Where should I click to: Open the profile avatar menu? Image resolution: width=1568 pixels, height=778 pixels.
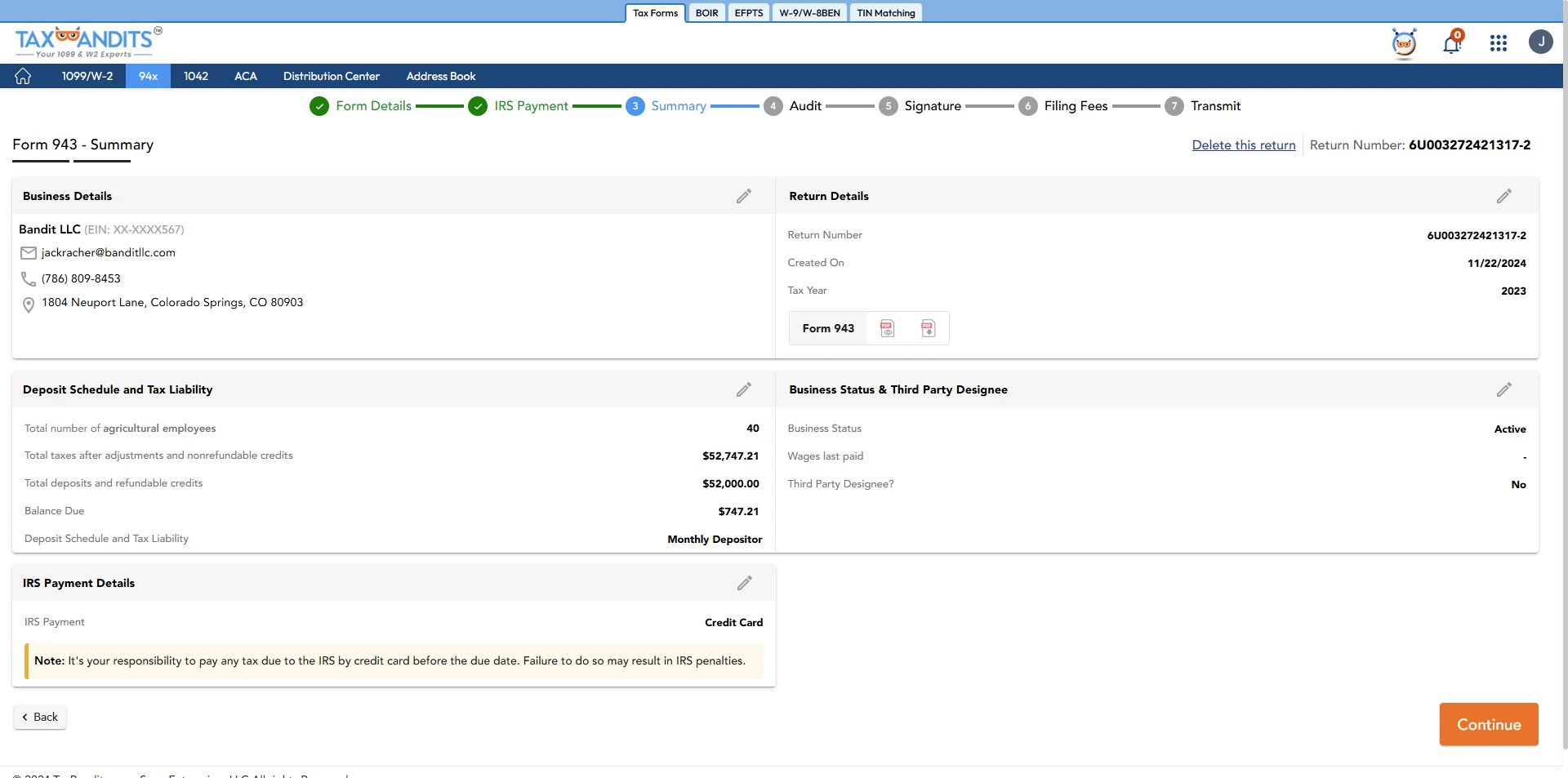(1542, 42)
